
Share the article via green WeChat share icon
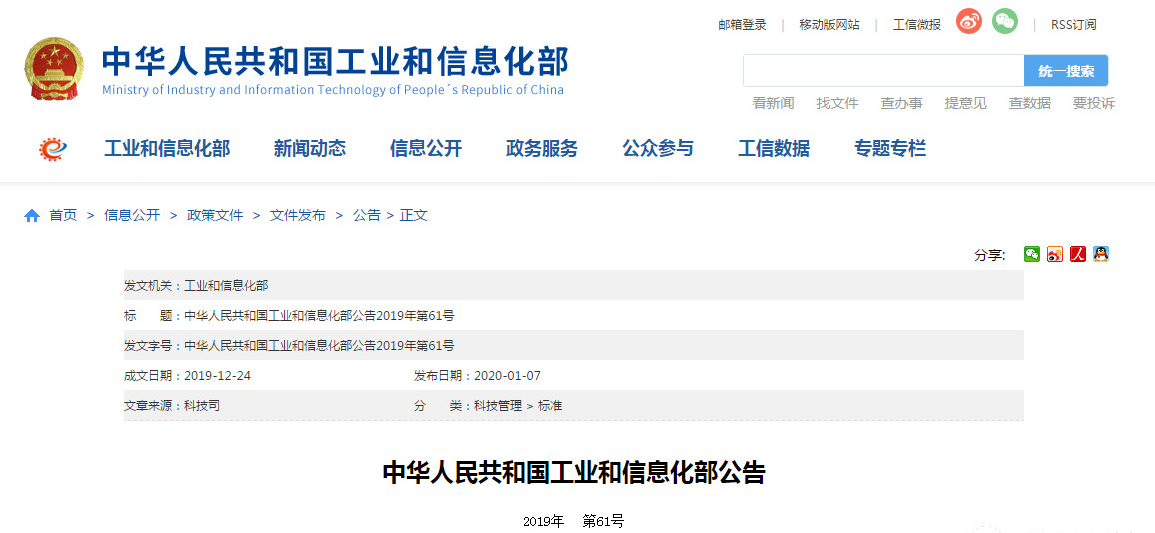1031,254
